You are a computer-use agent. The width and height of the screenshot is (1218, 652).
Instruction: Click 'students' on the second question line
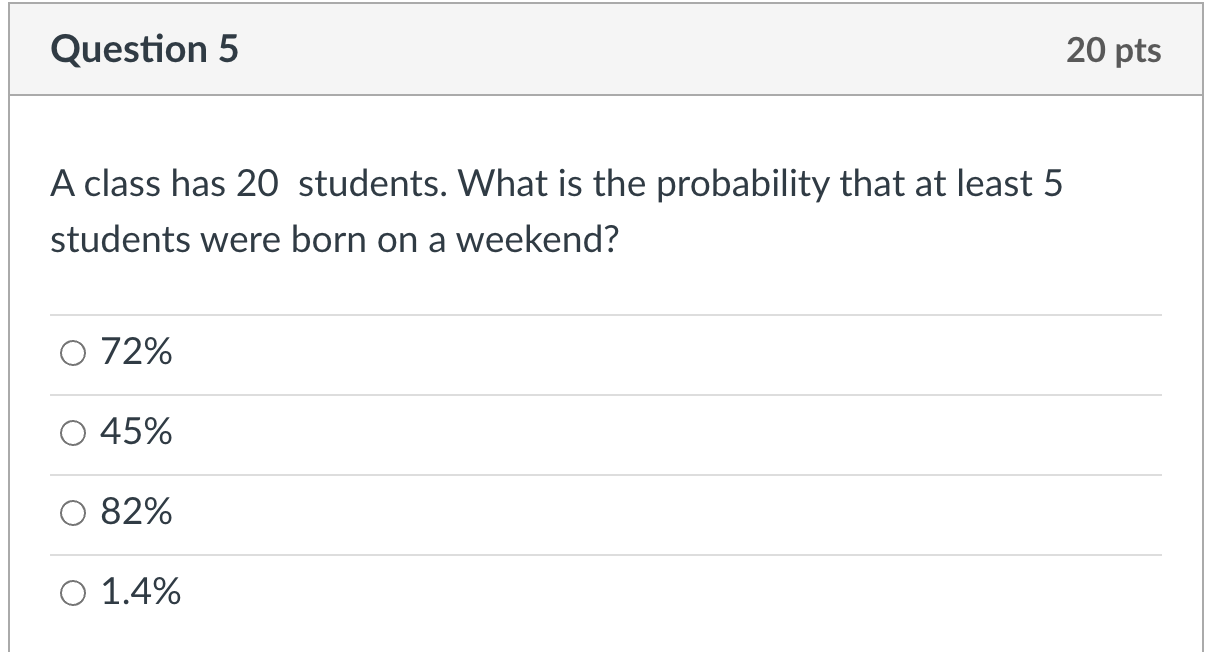(113, 240)
